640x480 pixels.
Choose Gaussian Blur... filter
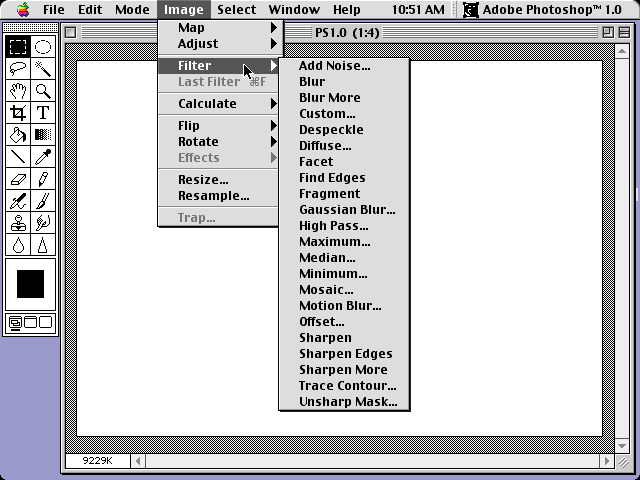tap(344, 210)
